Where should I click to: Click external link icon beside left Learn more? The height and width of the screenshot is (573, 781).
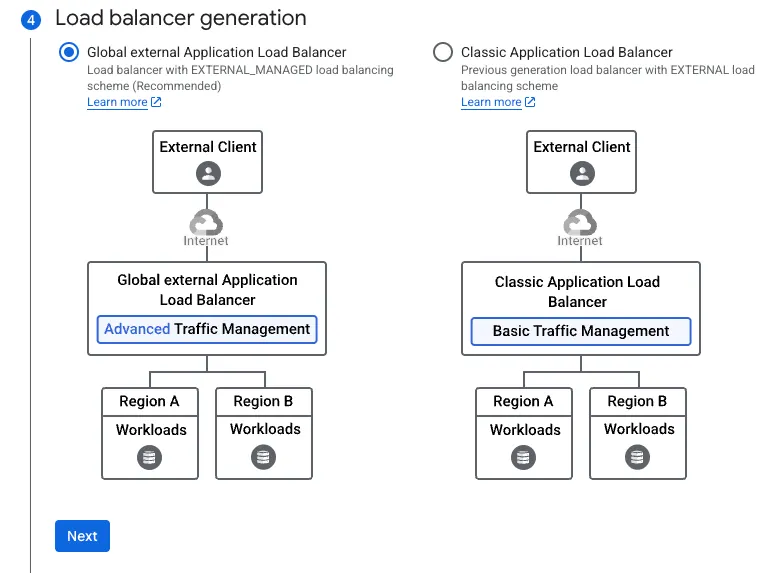156,102
